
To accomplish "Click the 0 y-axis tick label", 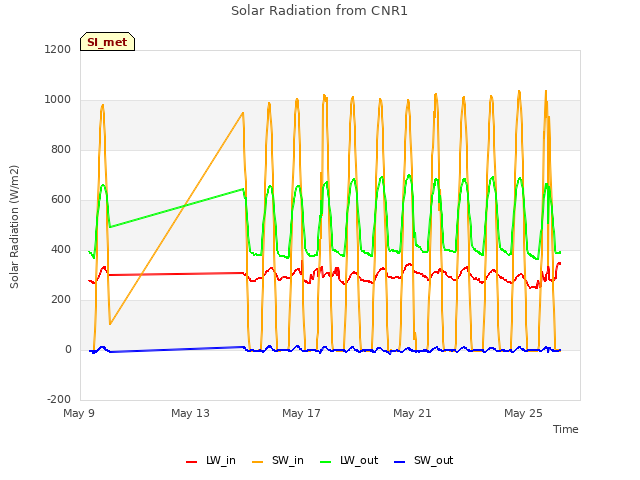I will coord(68,349).
